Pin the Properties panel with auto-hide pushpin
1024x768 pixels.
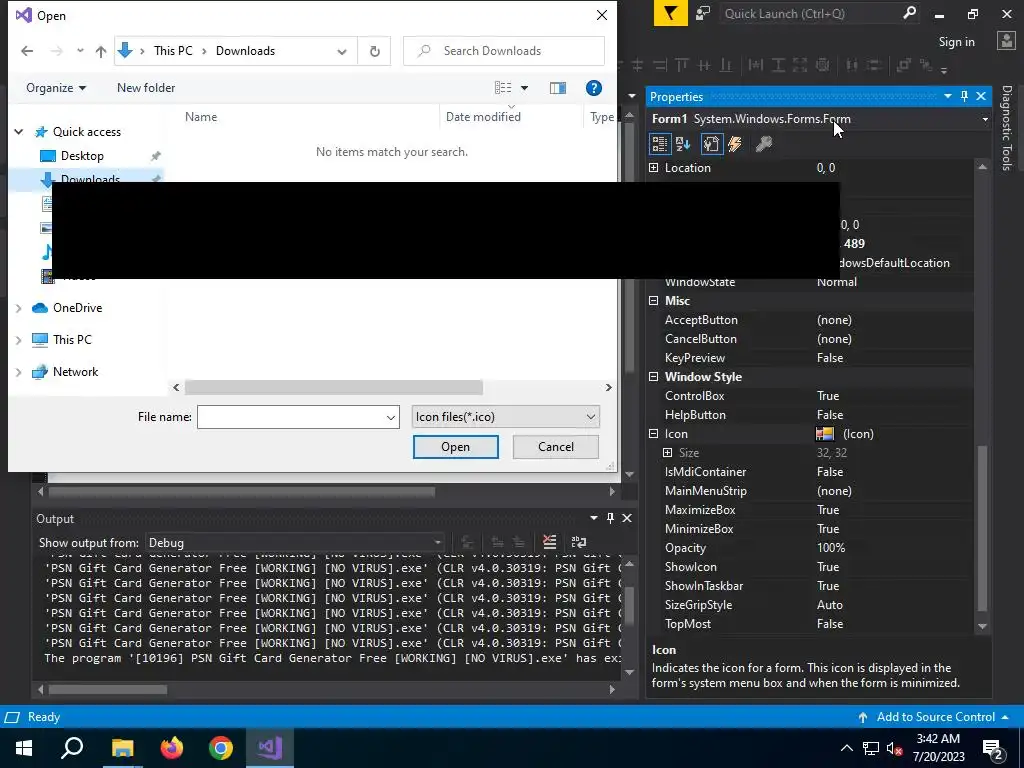pyautogui.click(x=965, y=96)
